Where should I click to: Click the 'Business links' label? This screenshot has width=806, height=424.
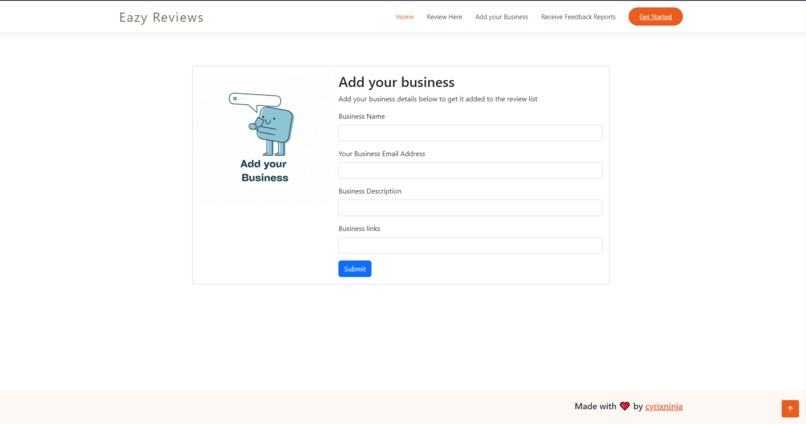[x=359, y=229]
